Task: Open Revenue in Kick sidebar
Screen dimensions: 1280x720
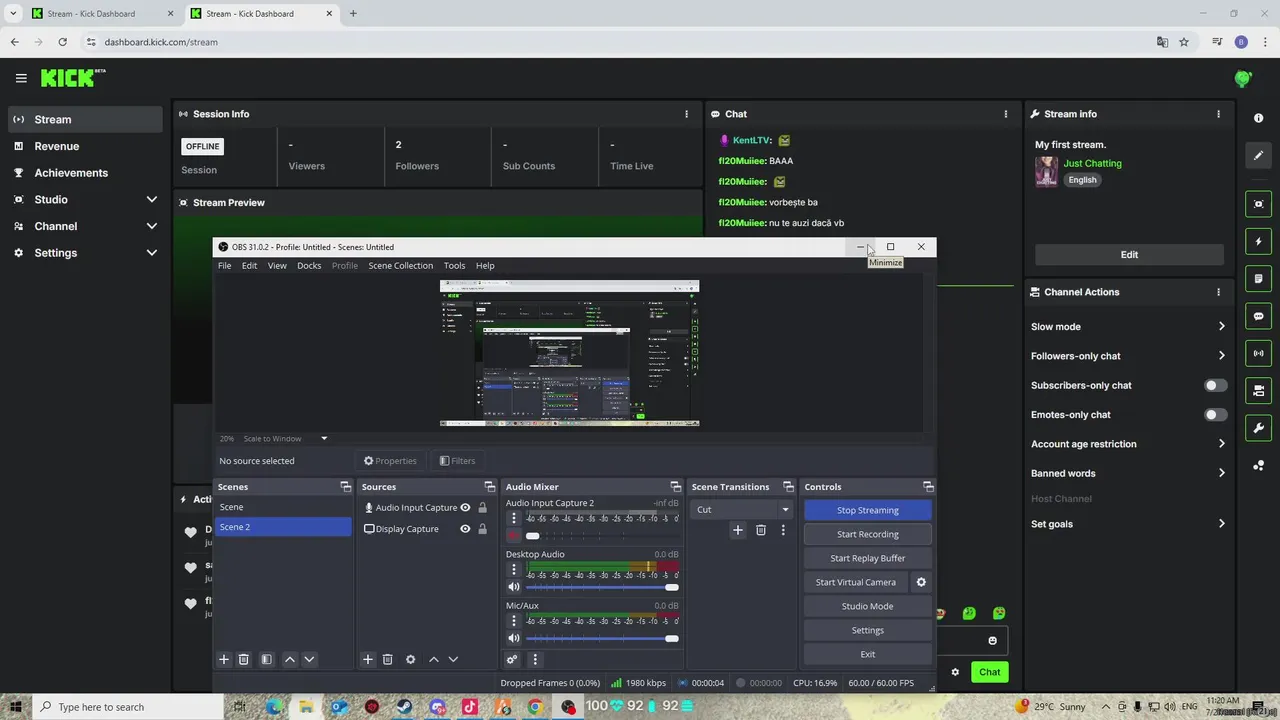Action: tap(86, 146)
